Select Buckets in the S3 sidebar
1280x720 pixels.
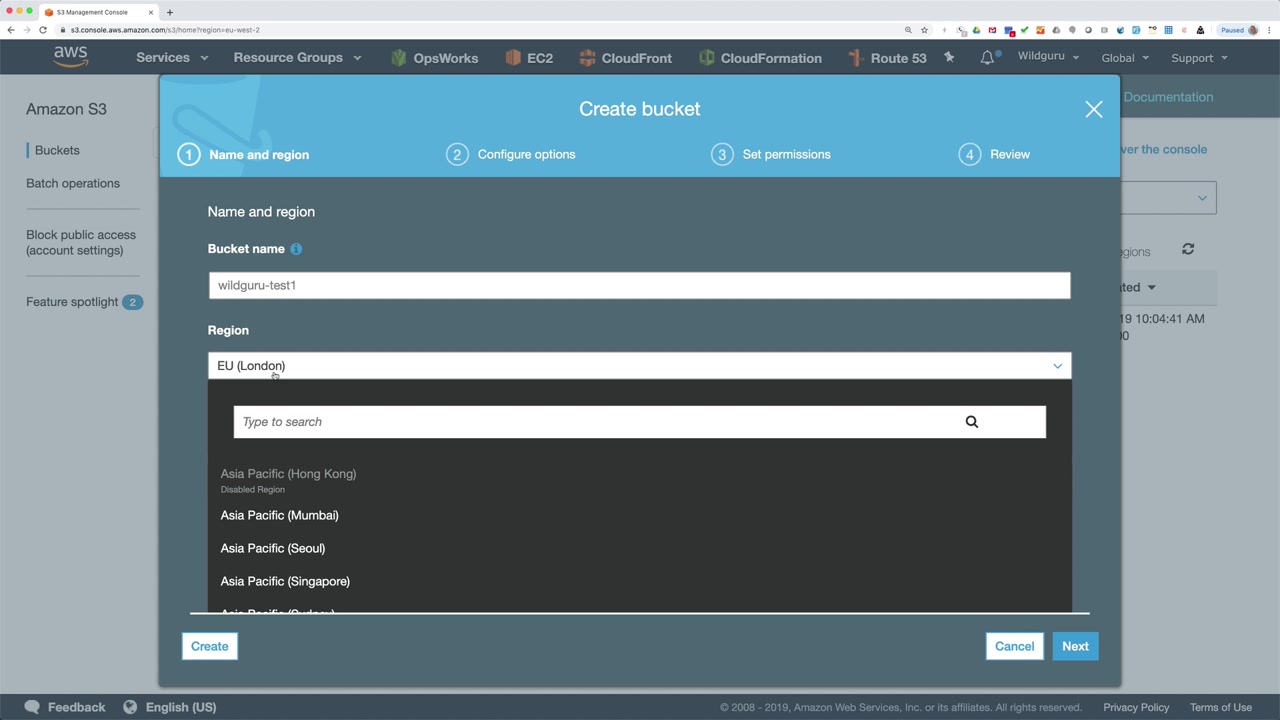tap(57, 150)
